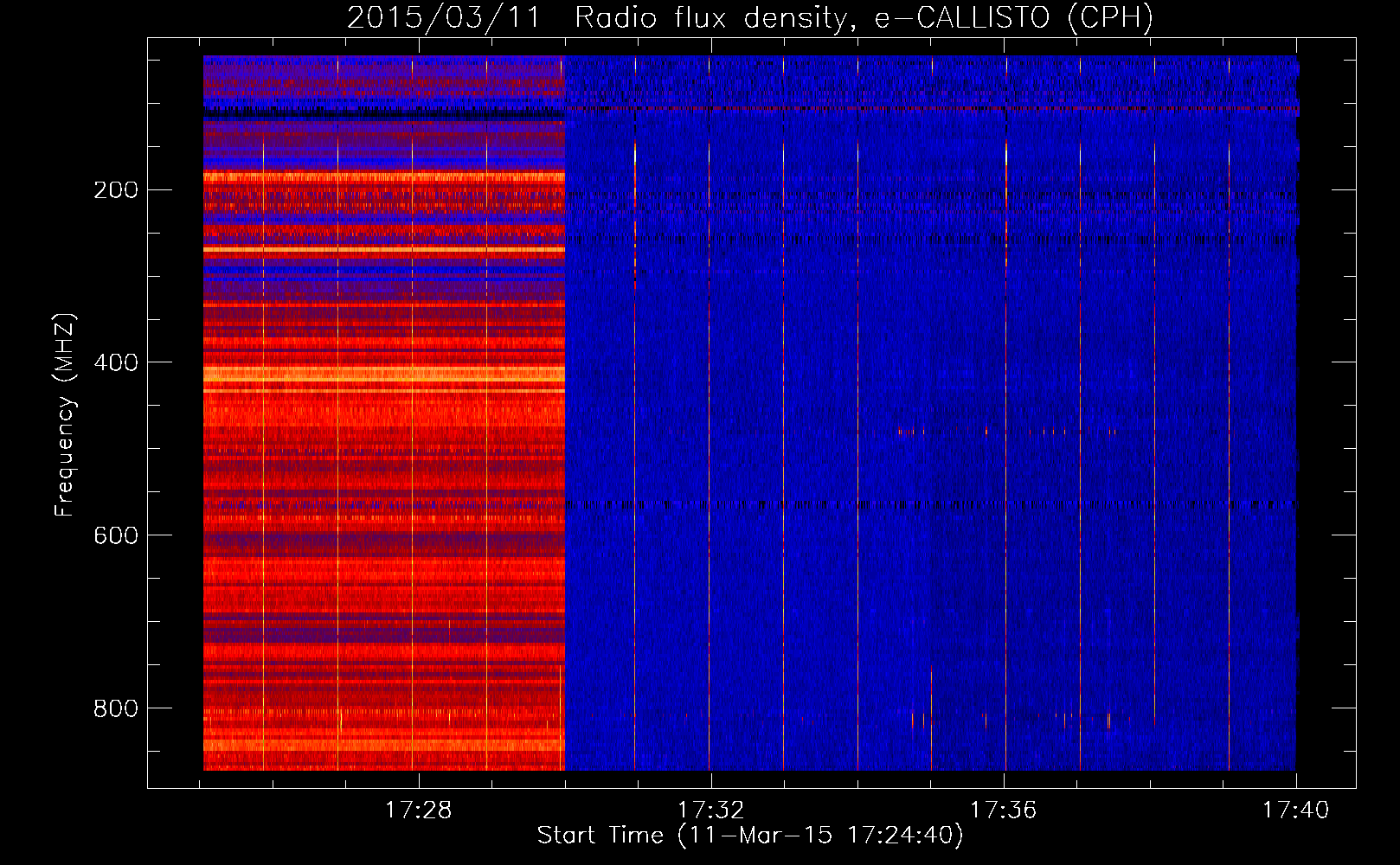Click the 17:28 time tick label
This screenshot has height=865, width=1400.
click(419, 810)
